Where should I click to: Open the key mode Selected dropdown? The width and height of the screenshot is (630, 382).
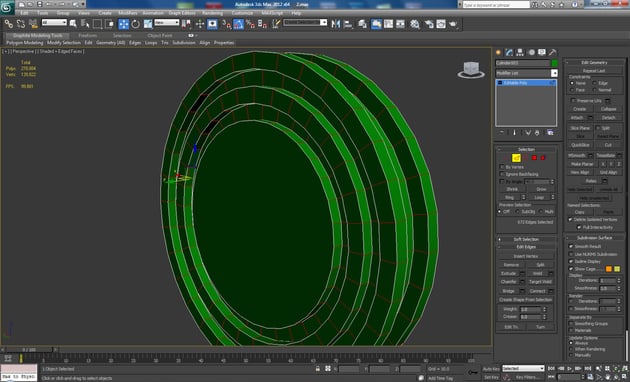[523, 368]
